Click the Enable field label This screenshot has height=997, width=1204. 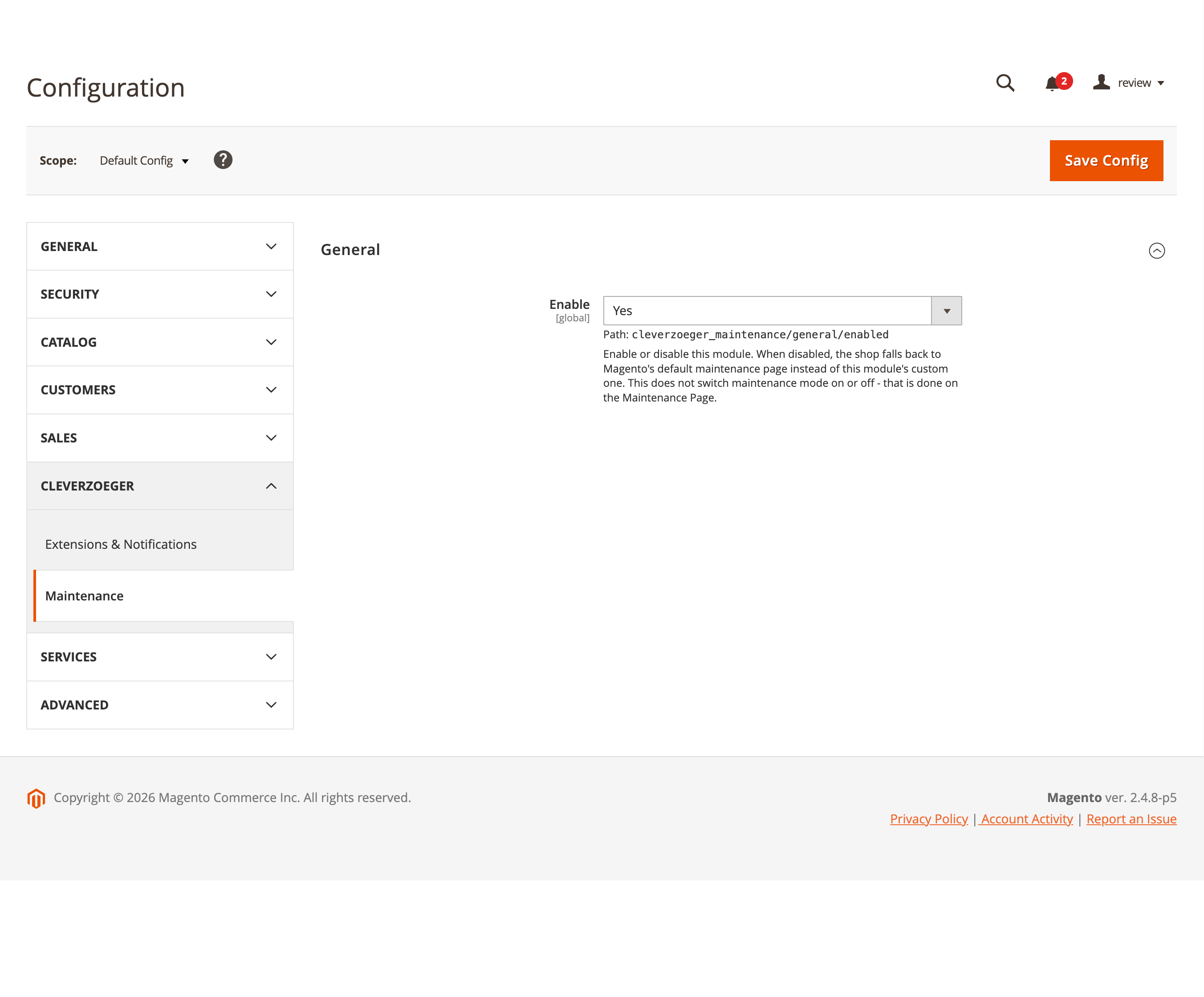[x=569, y=304]
